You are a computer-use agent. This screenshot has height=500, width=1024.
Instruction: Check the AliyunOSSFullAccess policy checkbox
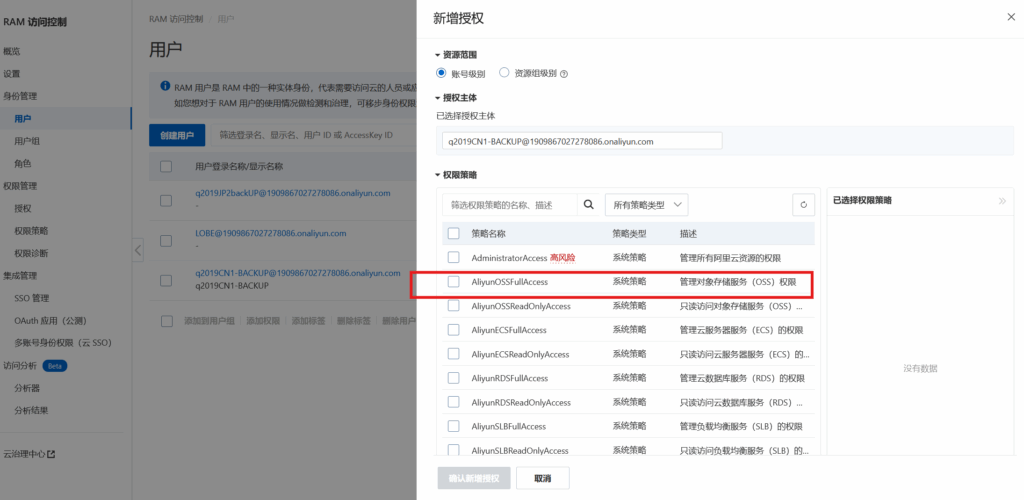[x=453, y=282]
